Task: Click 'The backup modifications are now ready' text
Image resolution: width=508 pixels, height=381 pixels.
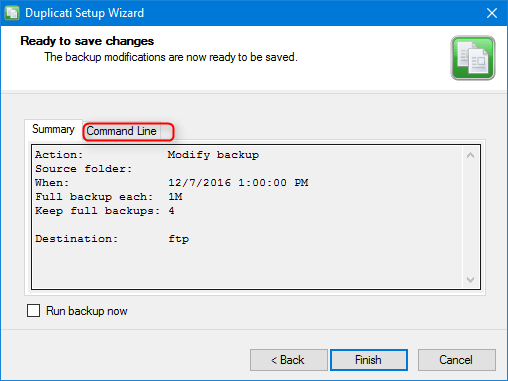Action: point(171,57)
